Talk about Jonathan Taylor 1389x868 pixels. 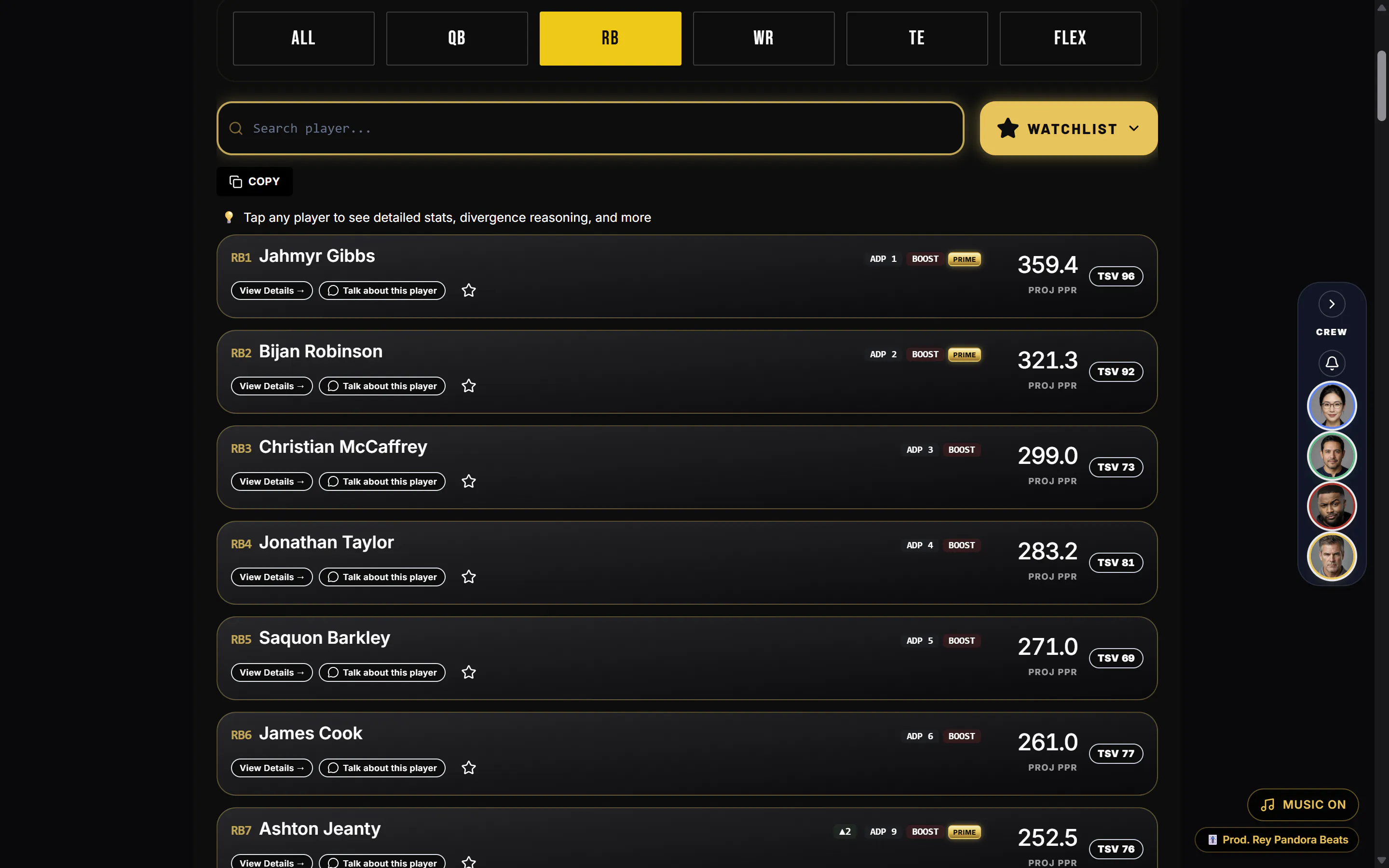[381, 577]
